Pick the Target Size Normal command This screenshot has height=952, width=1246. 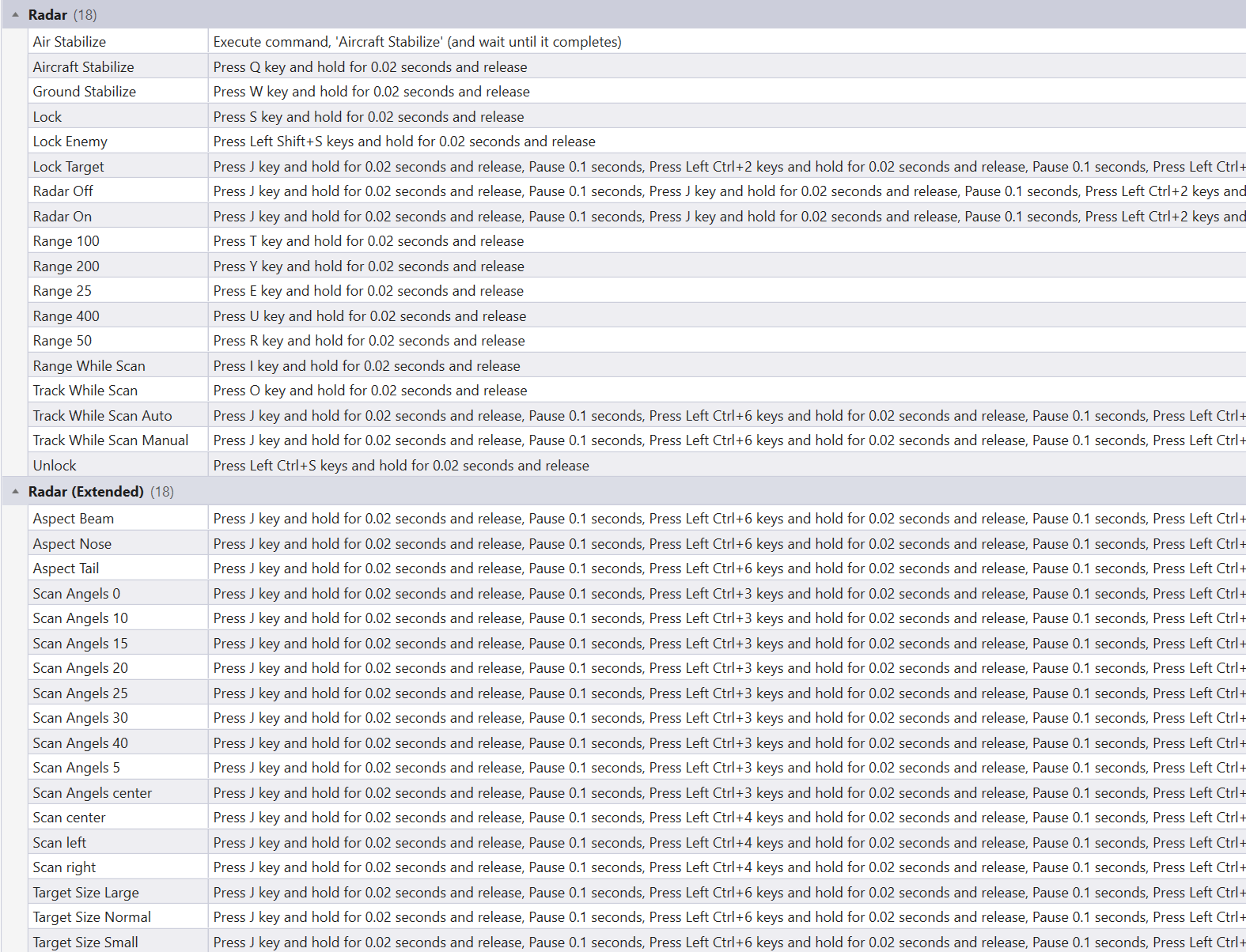pos(92,917)
